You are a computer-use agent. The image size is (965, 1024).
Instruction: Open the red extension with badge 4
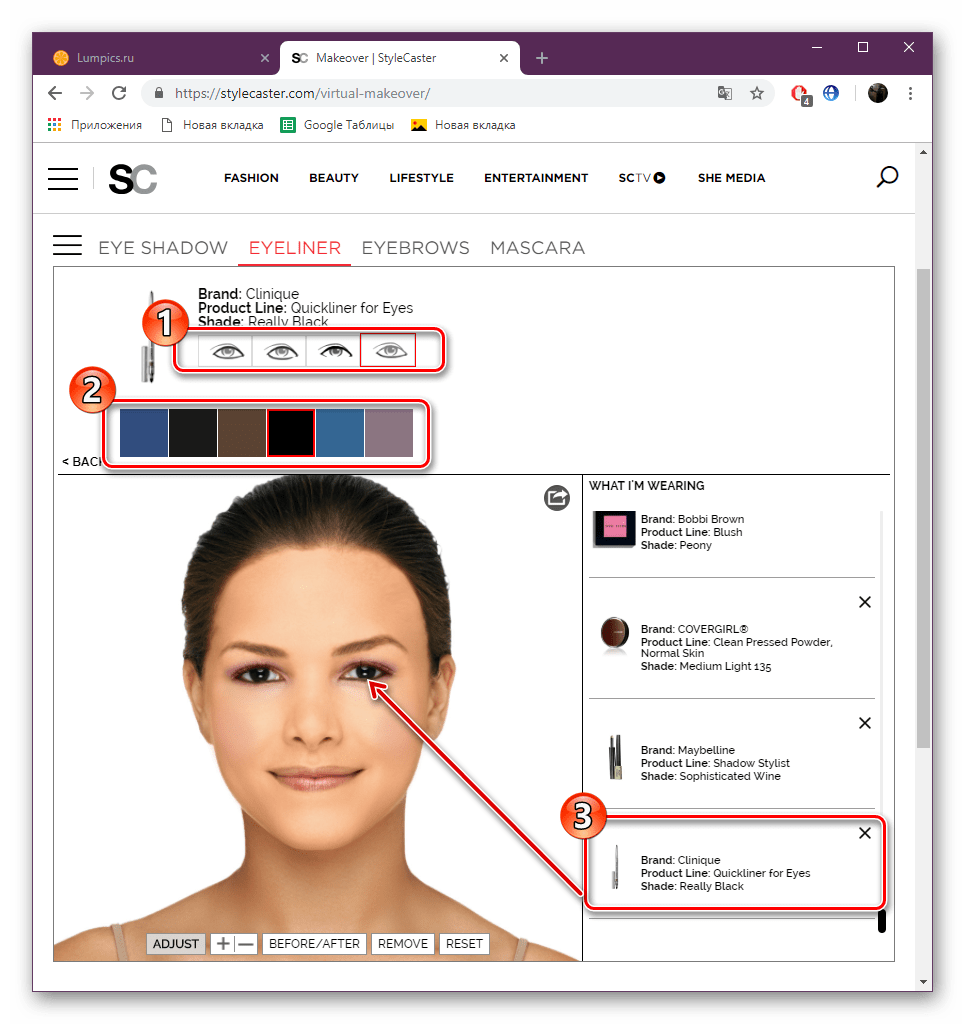tap(800, 95)
